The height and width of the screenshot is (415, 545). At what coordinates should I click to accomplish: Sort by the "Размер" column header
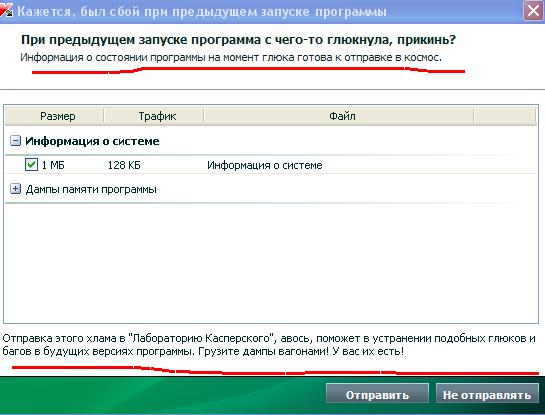pyautogui.click(x=55, y=116)
